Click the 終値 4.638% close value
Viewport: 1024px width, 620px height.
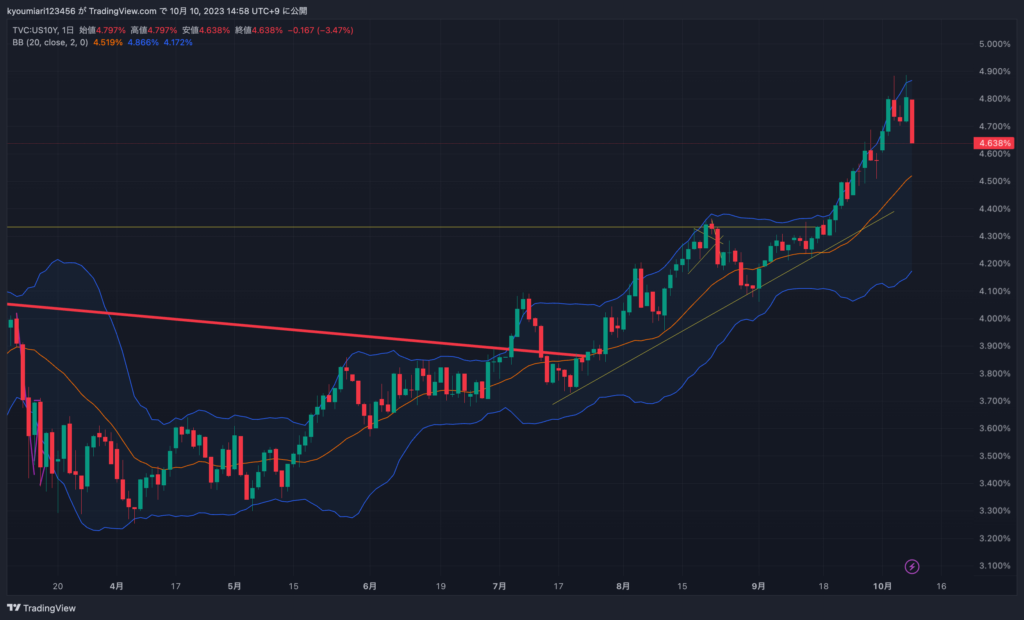pos(259,30)
